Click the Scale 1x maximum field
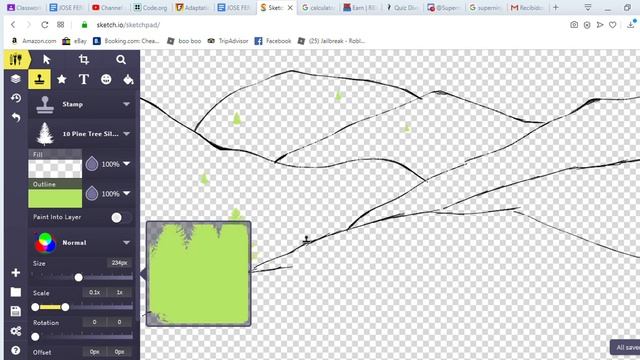This screenshot has height=360, width=640. coord(119,293)
